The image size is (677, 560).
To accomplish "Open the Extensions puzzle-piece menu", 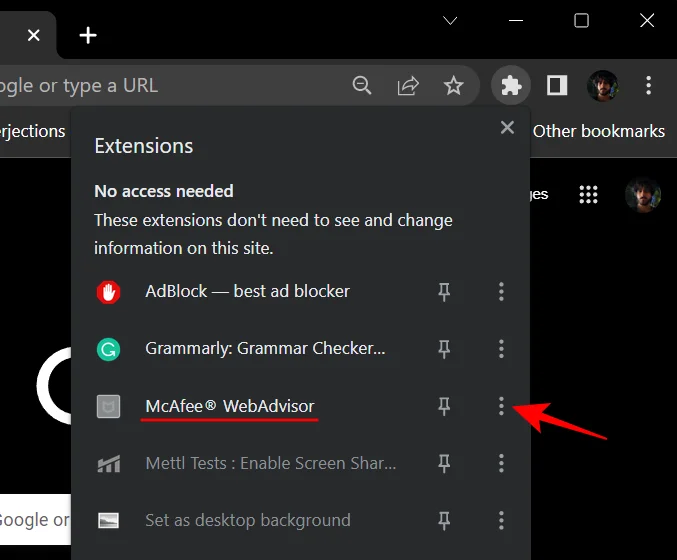I will coord(511,85).
